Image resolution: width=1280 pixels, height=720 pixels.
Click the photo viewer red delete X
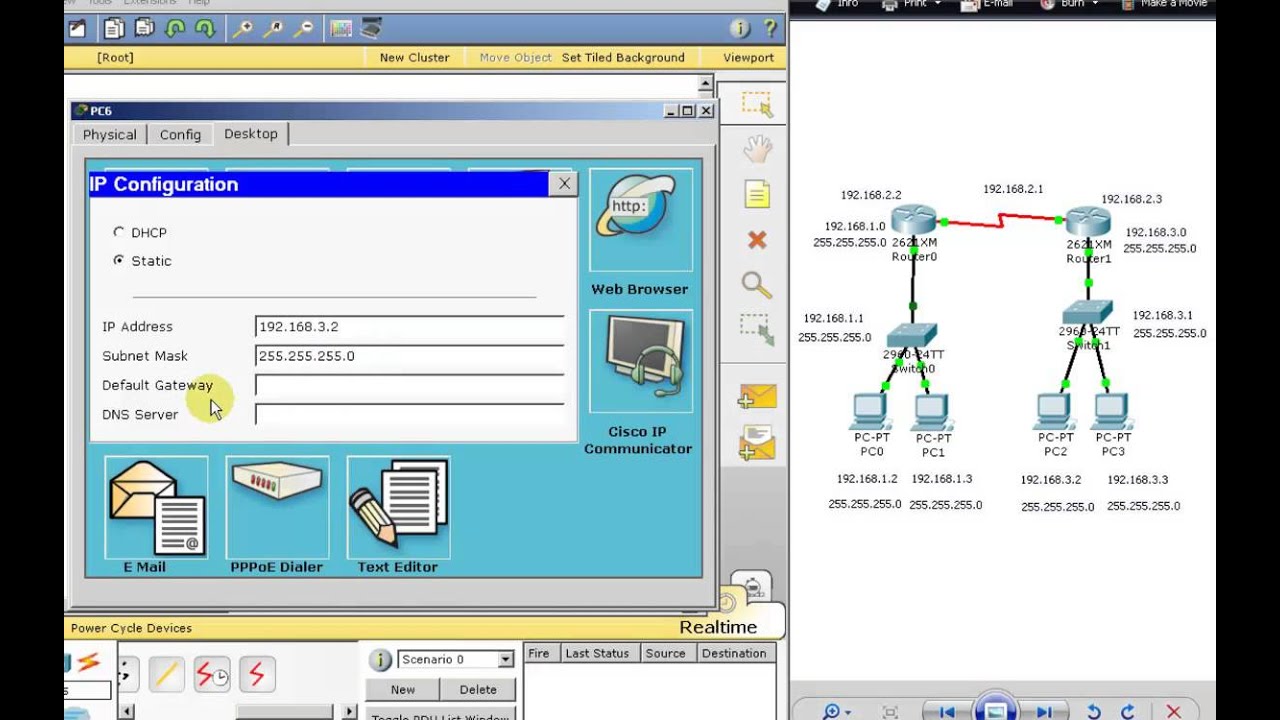tap(1174, 711)
